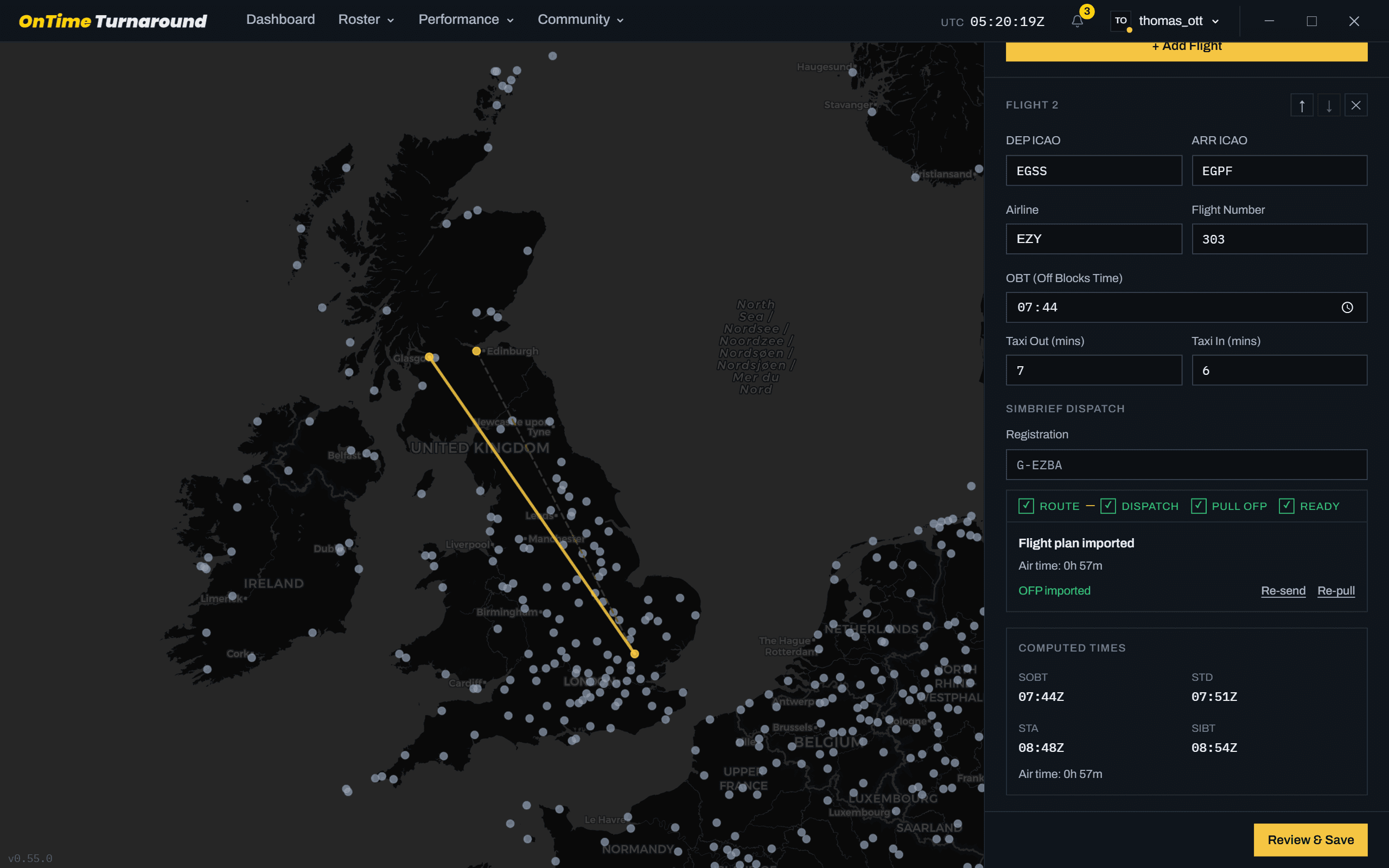Edit the Taxi Out minutes field
Viewport: 1389px width, 868px height.
(1093, 371)
